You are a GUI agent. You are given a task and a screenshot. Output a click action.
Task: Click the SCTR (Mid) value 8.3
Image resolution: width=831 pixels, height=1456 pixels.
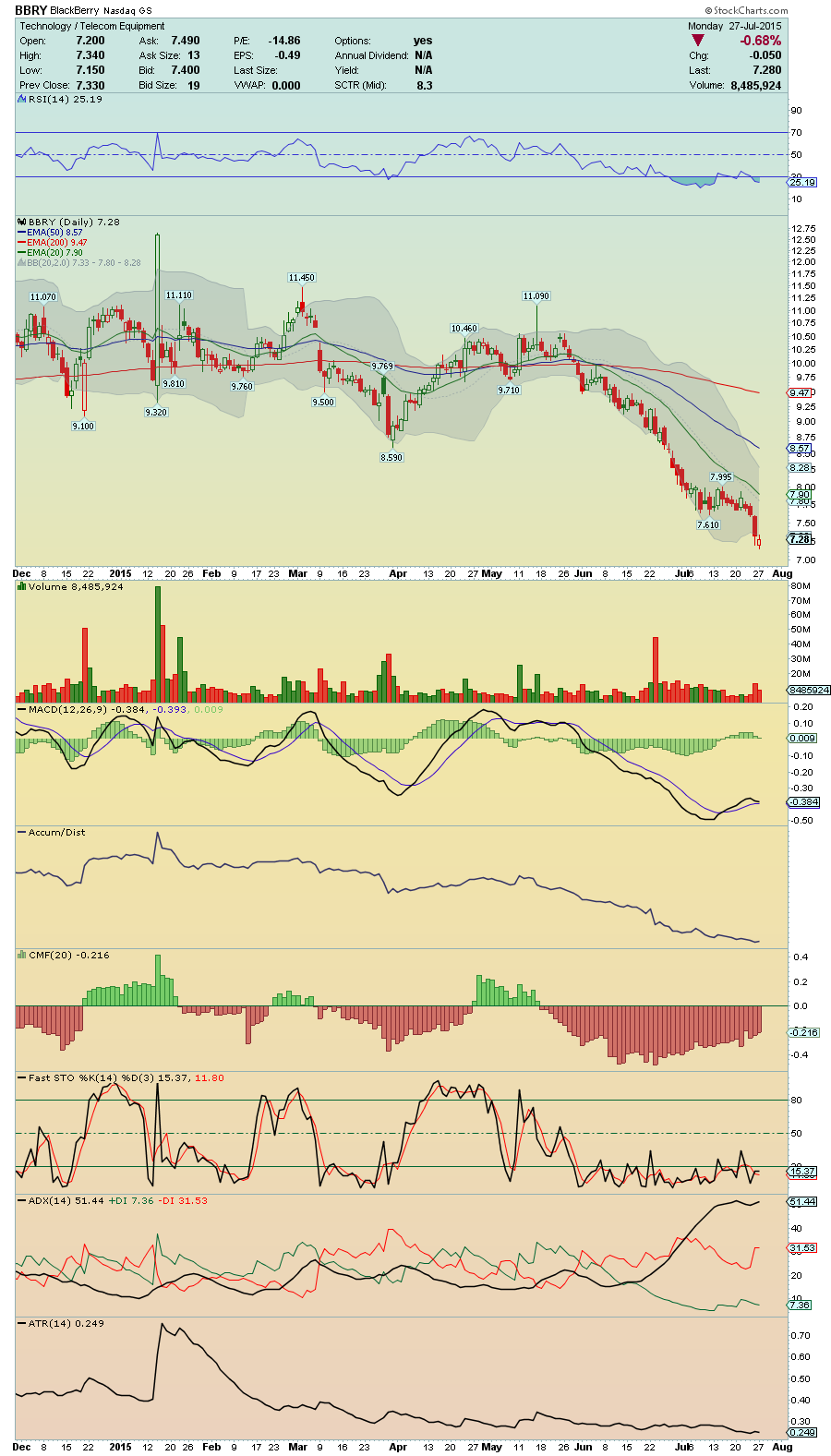425,85
